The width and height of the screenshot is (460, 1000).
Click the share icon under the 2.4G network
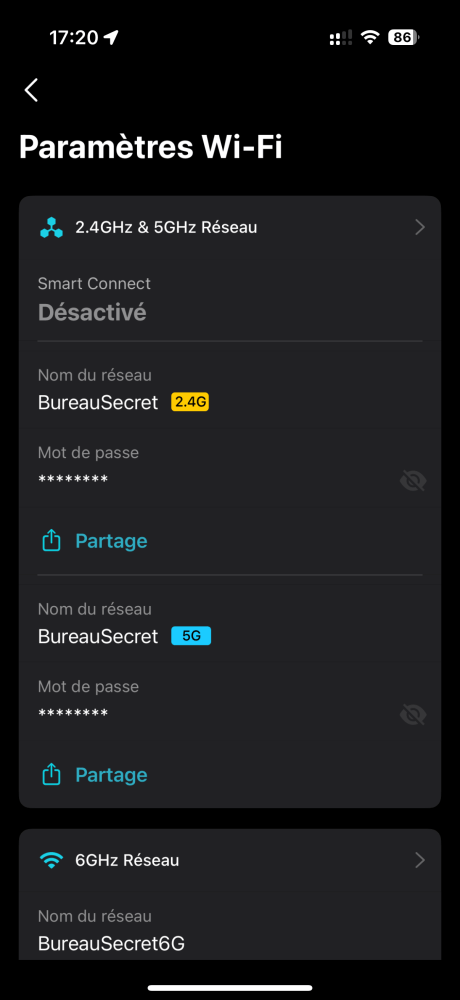click(x=51, y=541)
